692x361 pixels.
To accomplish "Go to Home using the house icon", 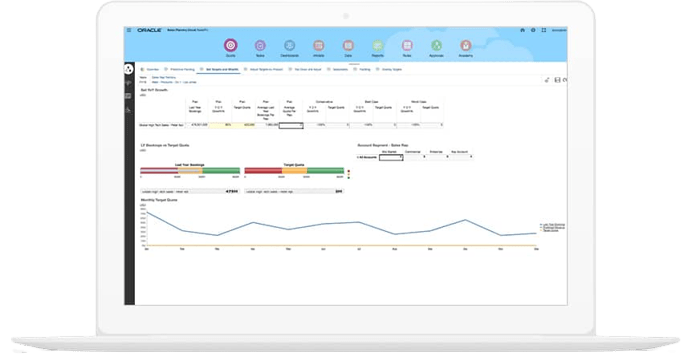I will [x=523, y=30].
